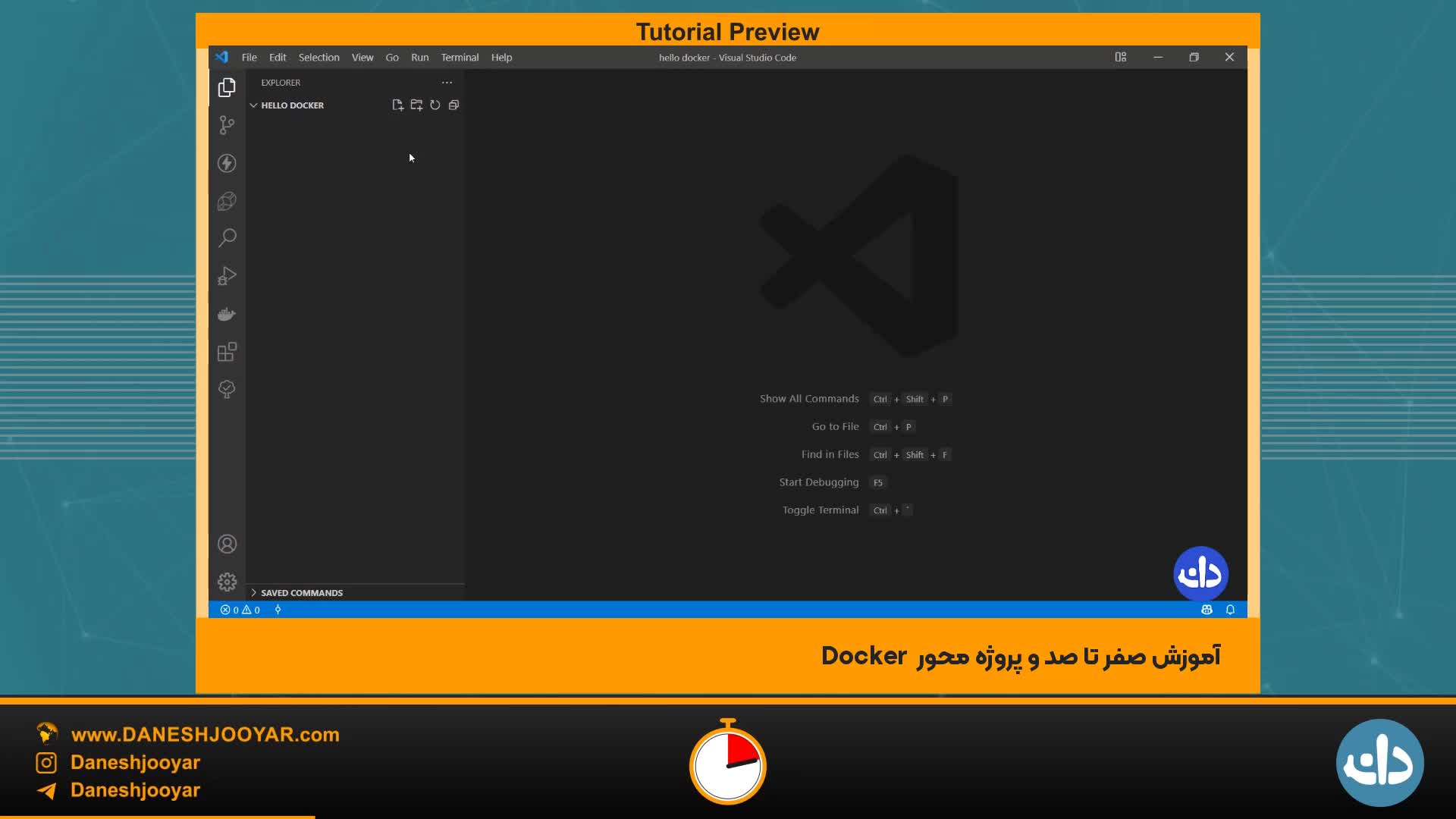Open the Thunder Client lightning icon

point(227,163)
